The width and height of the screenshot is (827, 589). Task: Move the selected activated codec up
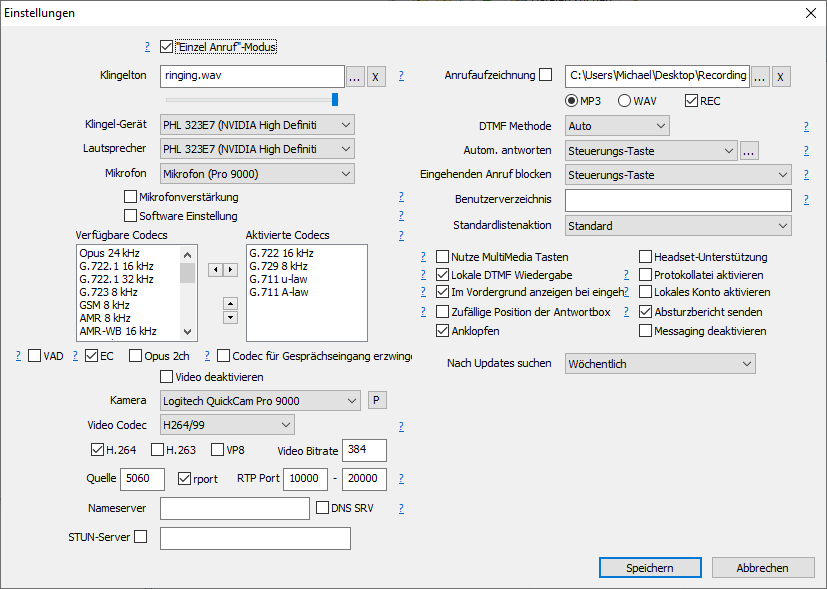tap(229, 302)
